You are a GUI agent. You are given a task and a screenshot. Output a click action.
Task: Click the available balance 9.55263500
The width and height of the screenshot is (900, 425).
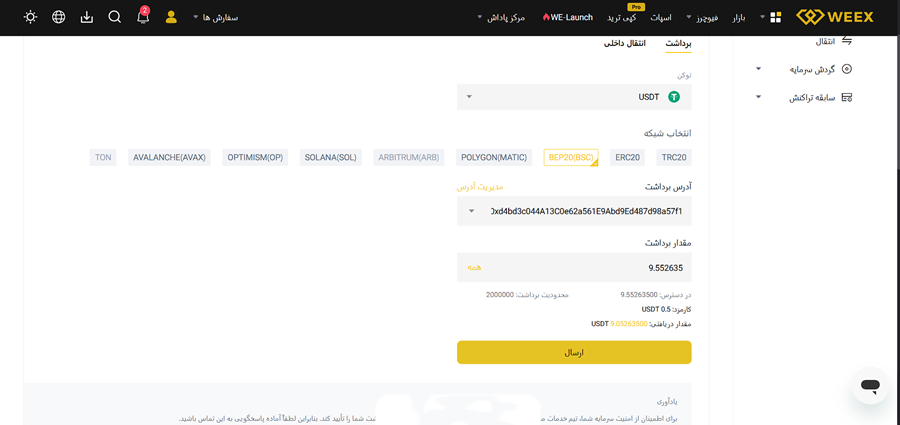pyautogui.click(x=639, y=295)
